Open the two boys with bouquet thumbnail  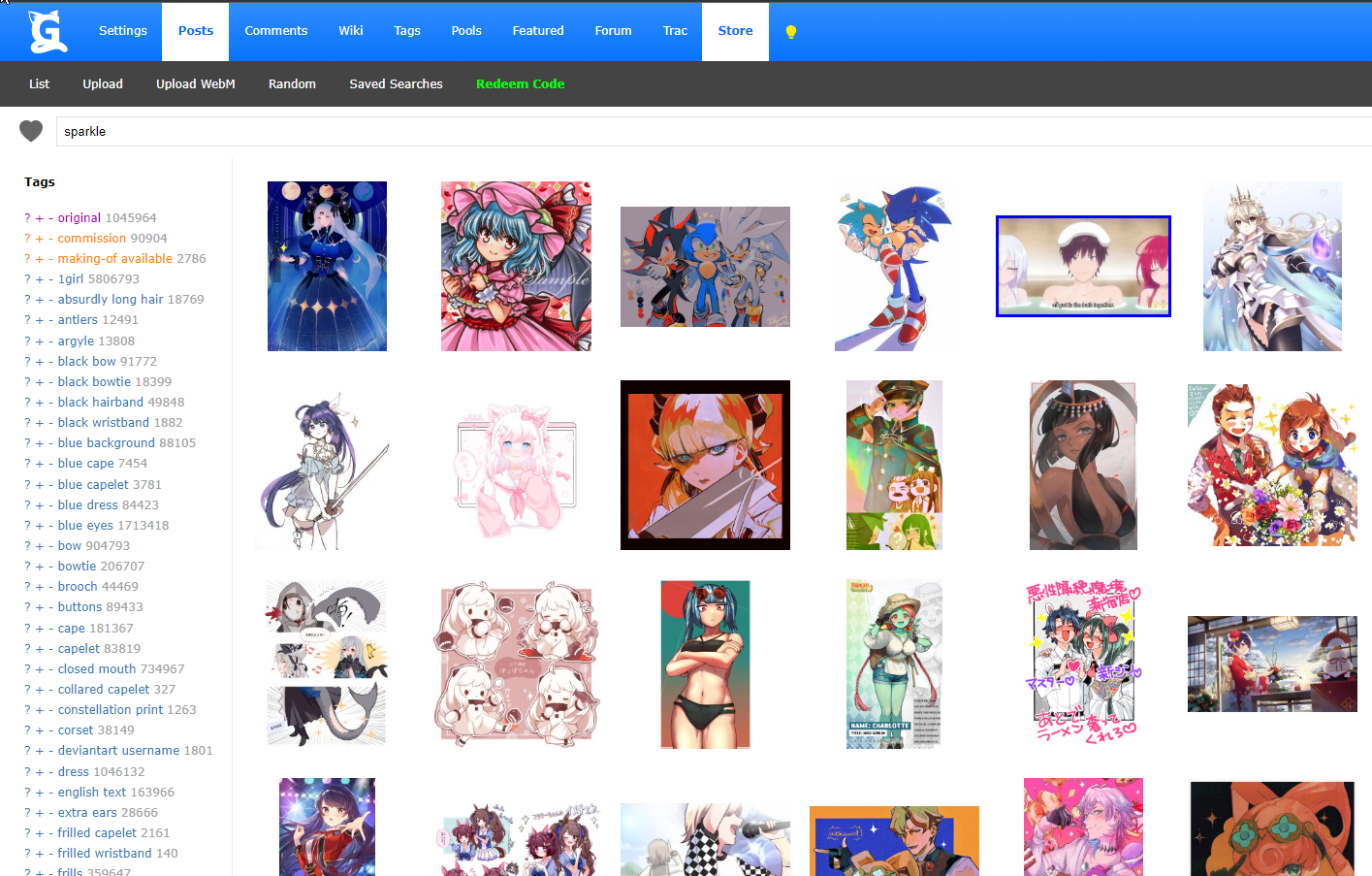coord(1272,466)
